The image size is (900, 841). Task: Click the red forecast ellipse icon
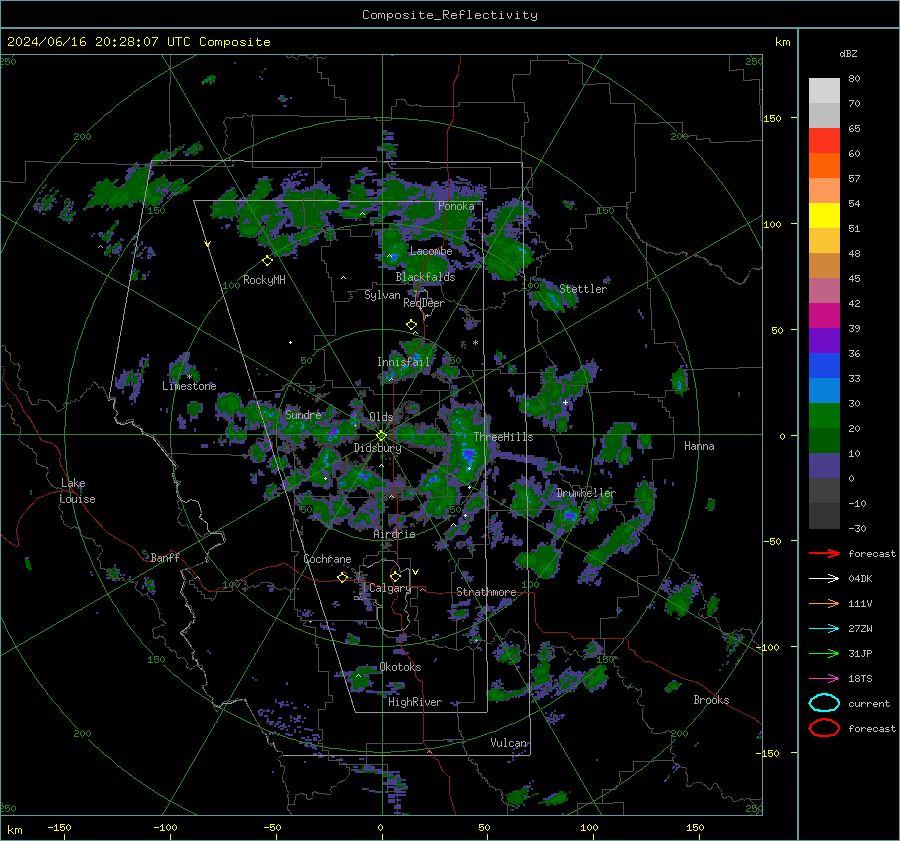tap(824, 728)
